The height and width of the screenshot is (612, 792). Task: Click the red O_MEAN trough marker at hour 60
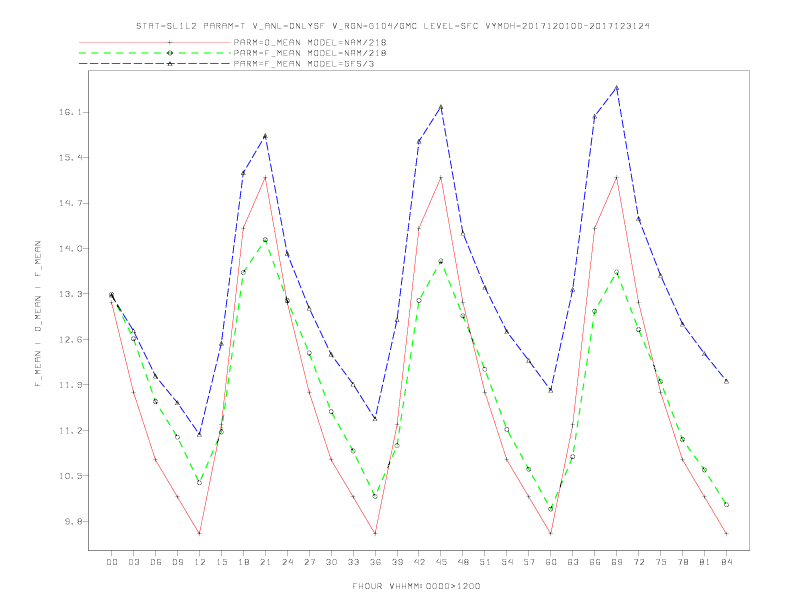[x=551, y=533]
